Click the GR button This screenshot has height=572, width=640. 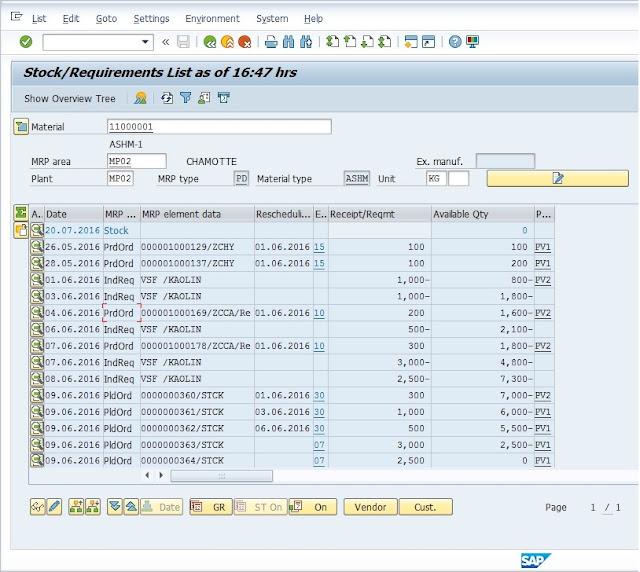pos(211,507)
